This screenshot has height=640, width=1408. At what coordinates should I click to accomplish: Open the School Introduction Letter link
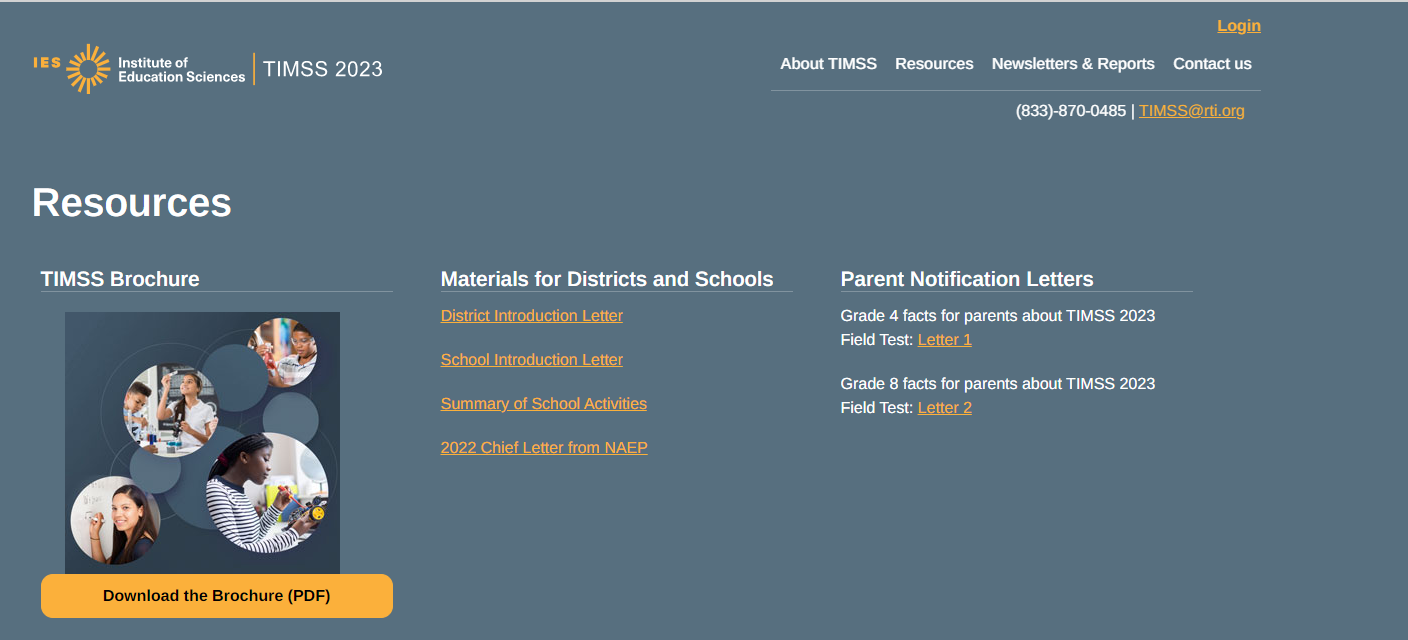pyautogui.click(x=531, y=360)
